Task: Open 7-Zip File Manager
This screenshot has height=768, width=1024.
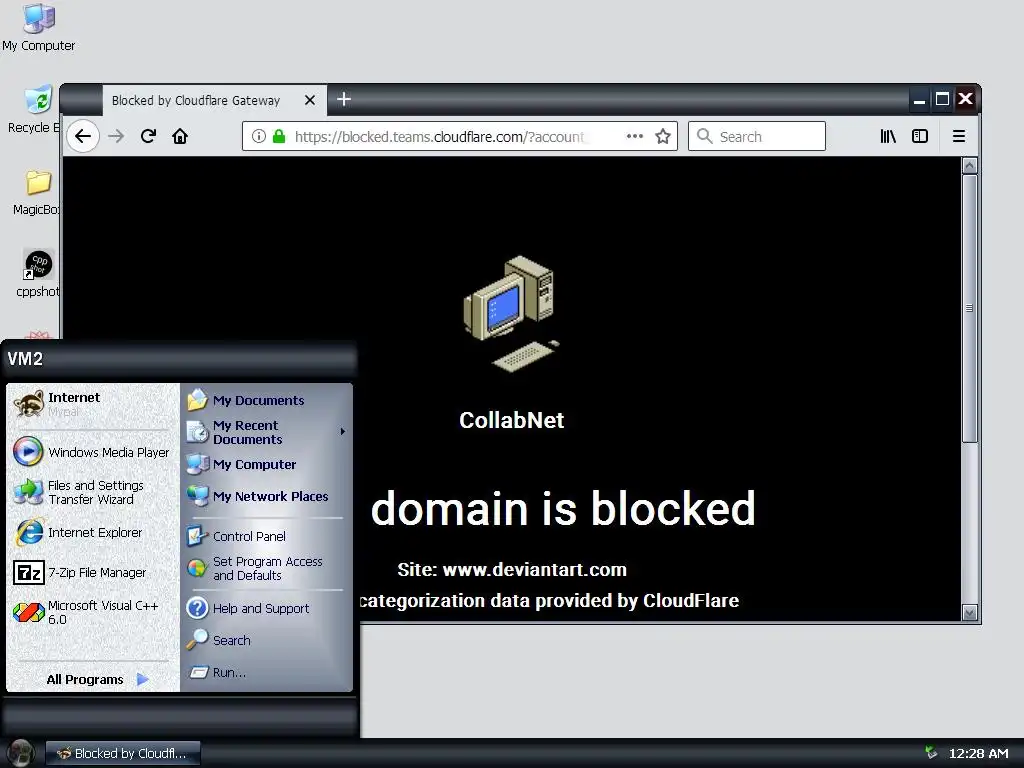Action: (91, 573)
